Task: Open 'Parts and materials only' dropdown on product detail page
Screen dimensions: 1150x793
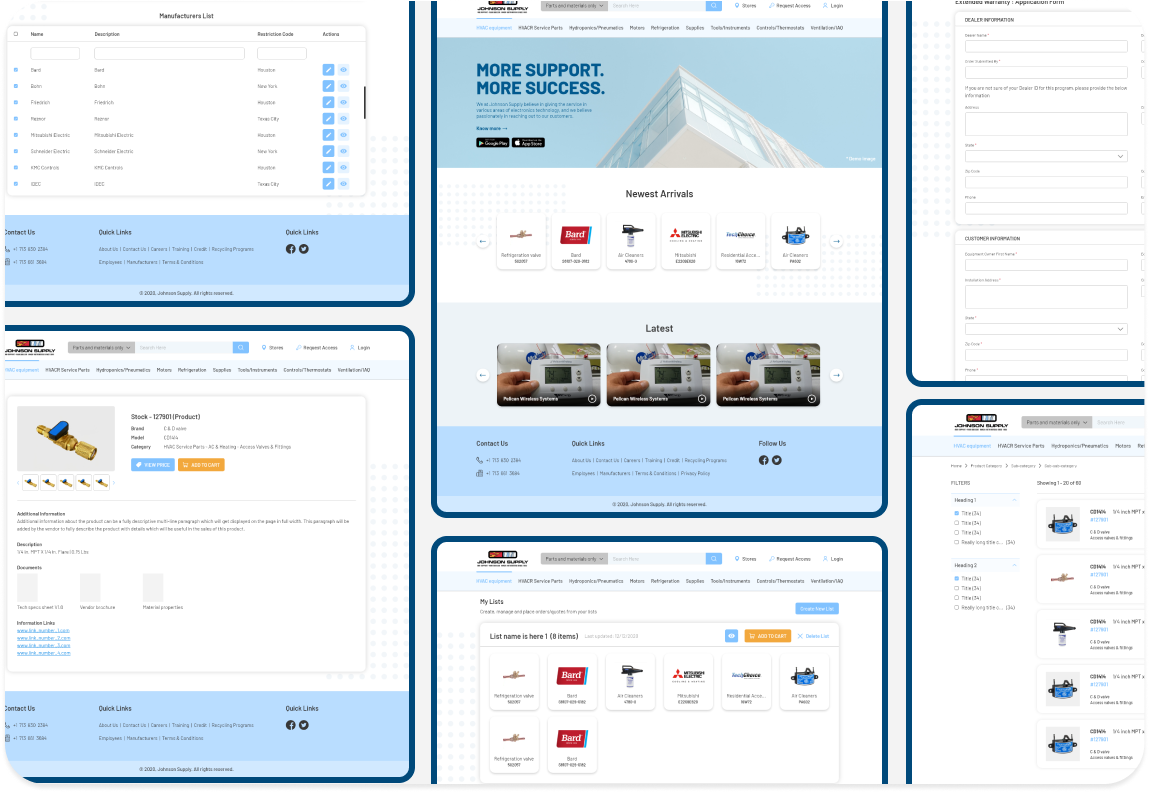Action: [101, 348]
